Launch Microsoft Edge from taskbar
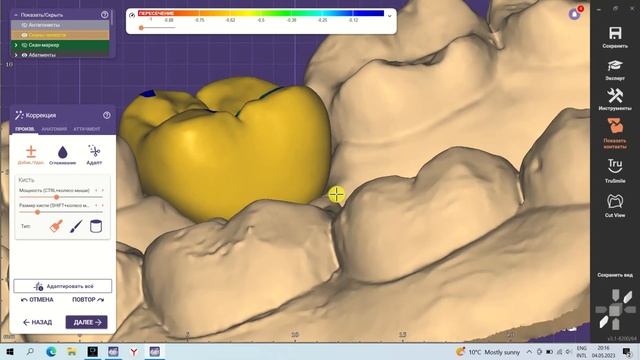 coord(51,351)
